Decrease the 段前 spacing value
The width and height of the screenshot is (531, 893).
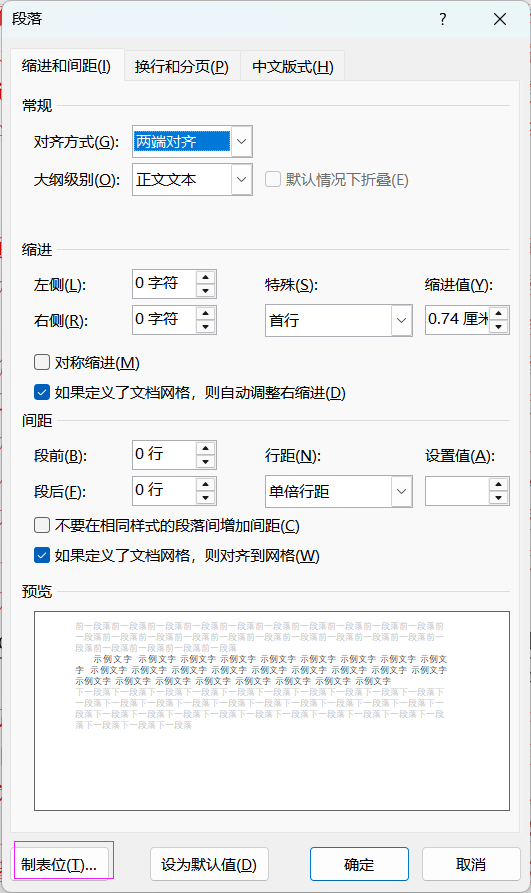point(205,462)
